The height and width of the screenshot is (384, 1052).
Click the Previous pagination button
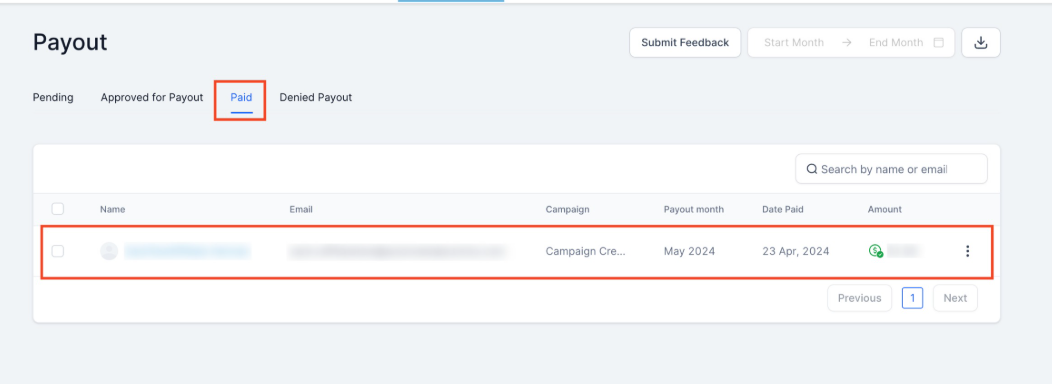click(859, 298)
